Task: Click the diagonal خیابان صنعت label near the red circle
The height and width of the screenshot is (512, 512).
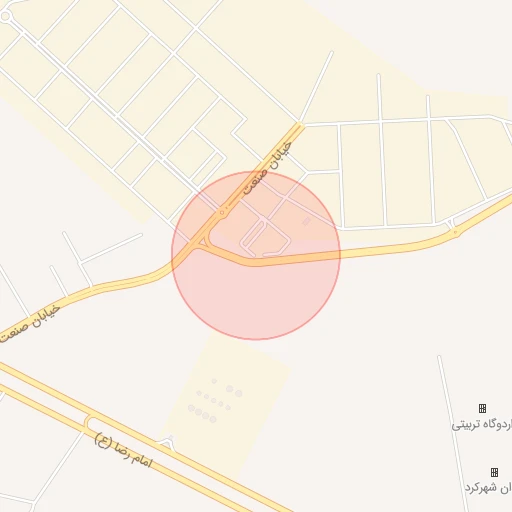Action: point(267,168)
